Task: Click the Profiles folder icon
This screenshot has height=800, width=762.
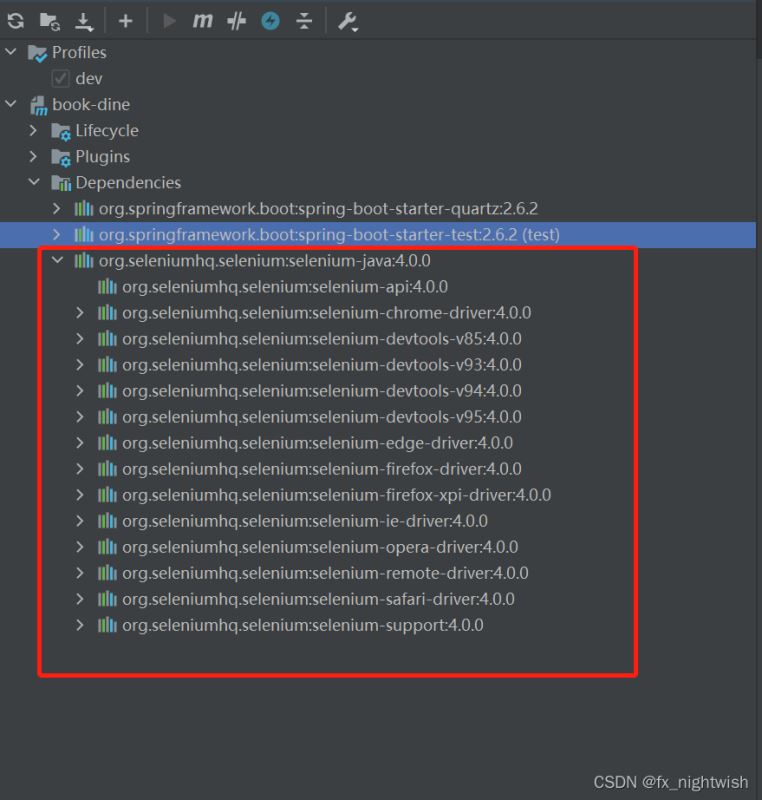Action: (37, 53)
